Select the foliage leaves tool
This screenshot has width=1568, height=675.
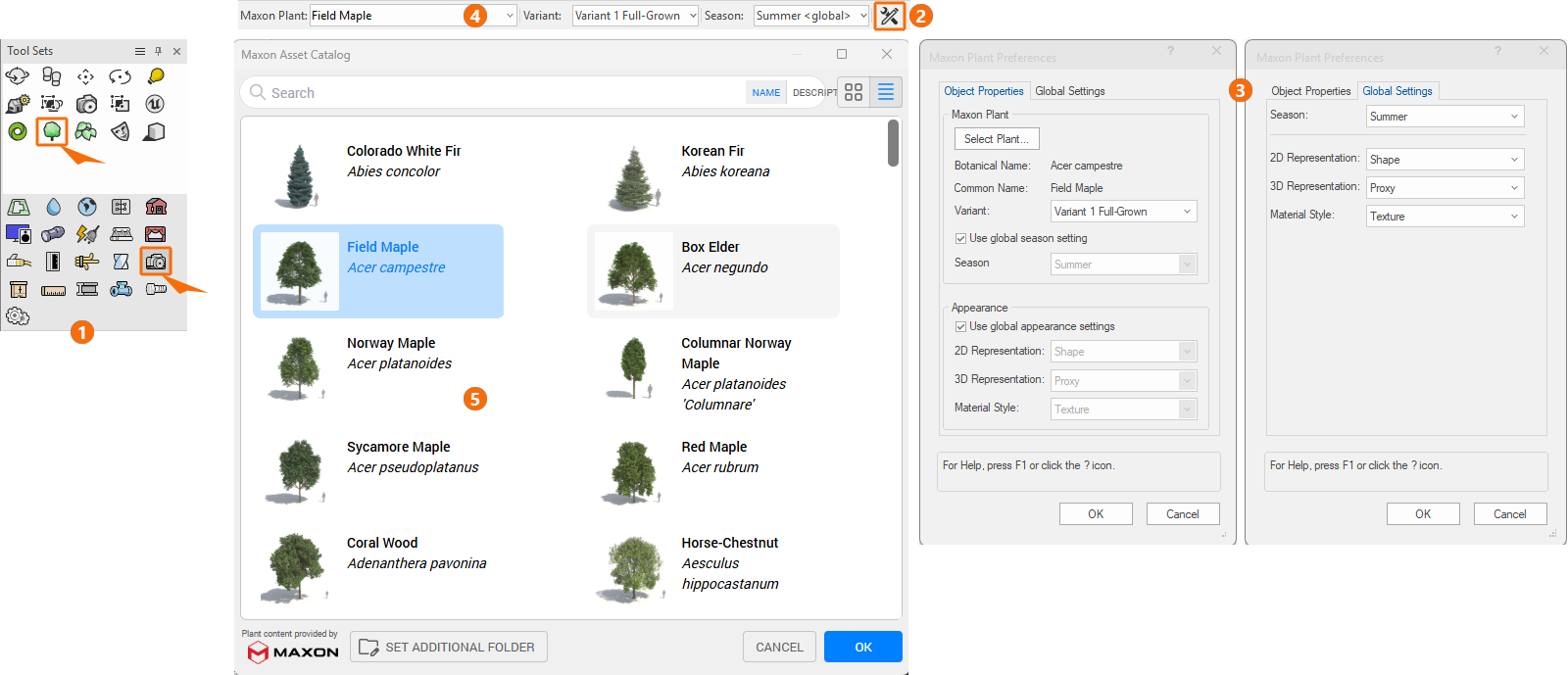[x=86, y=131]
